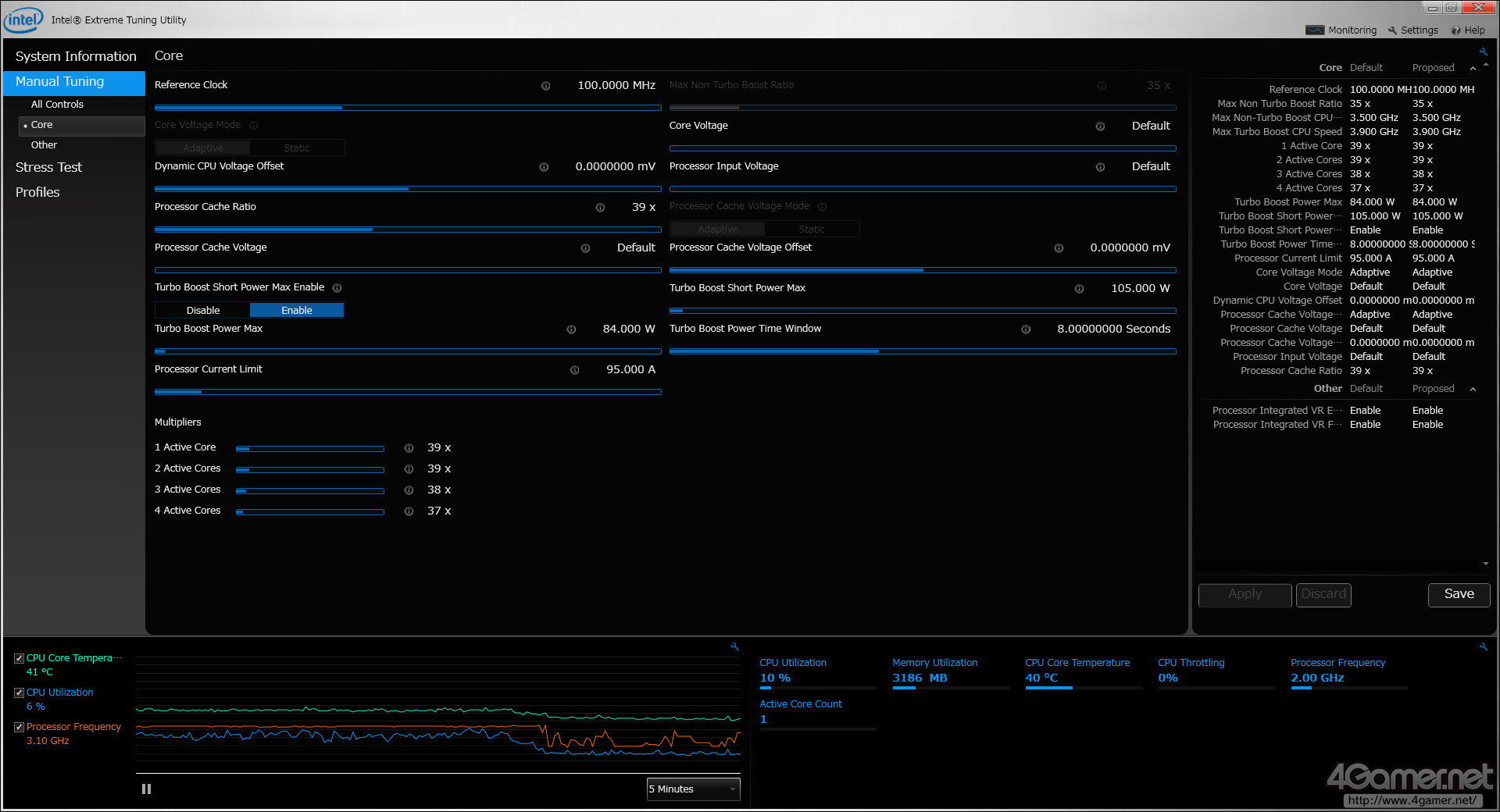Click the Processor Current Limit slider
This screenshot has height=812, width=1500.
[407, 392]
